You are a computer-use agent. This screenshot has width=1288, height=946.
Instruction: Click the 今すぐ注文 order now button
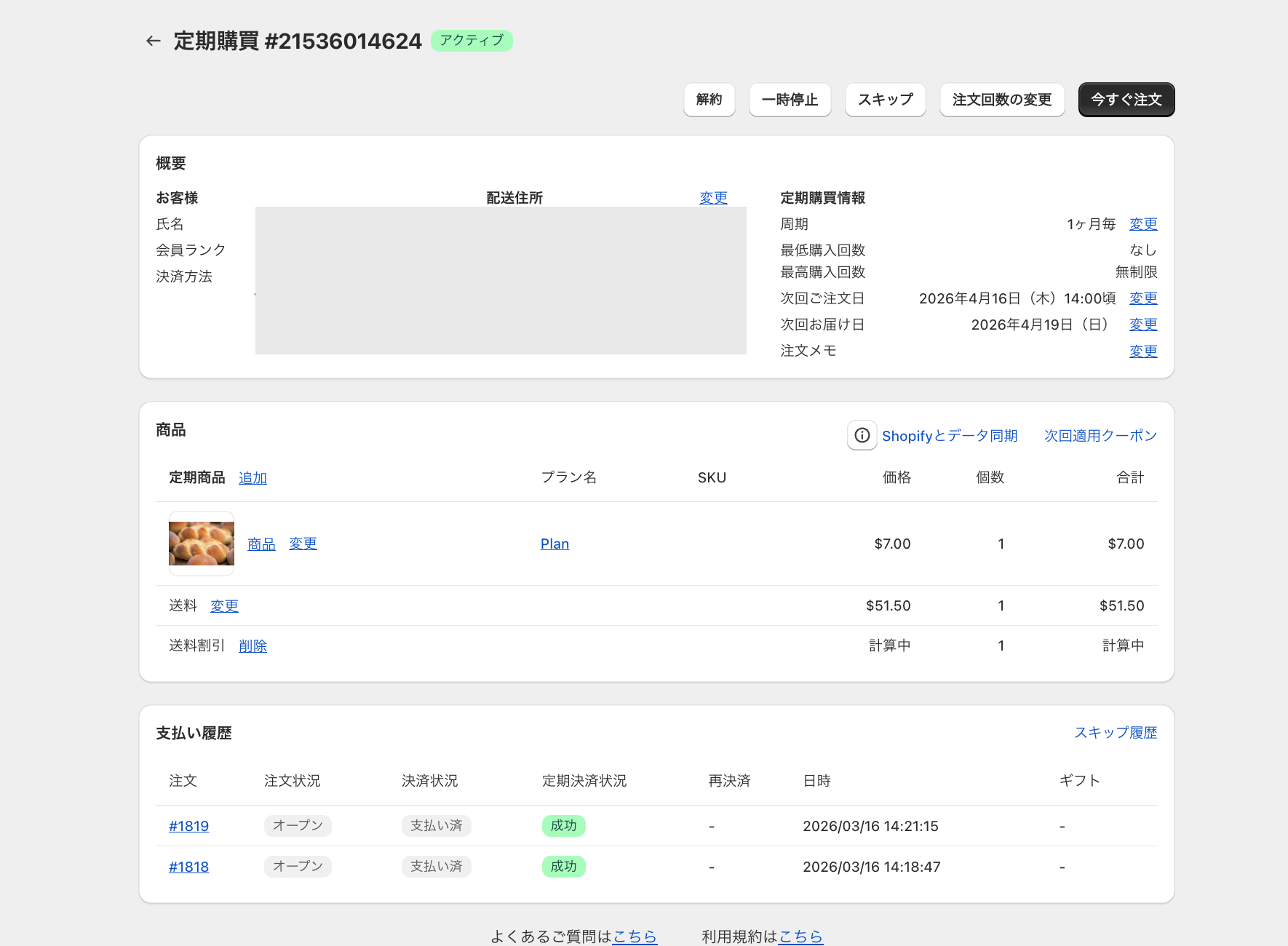(1126, 100)
